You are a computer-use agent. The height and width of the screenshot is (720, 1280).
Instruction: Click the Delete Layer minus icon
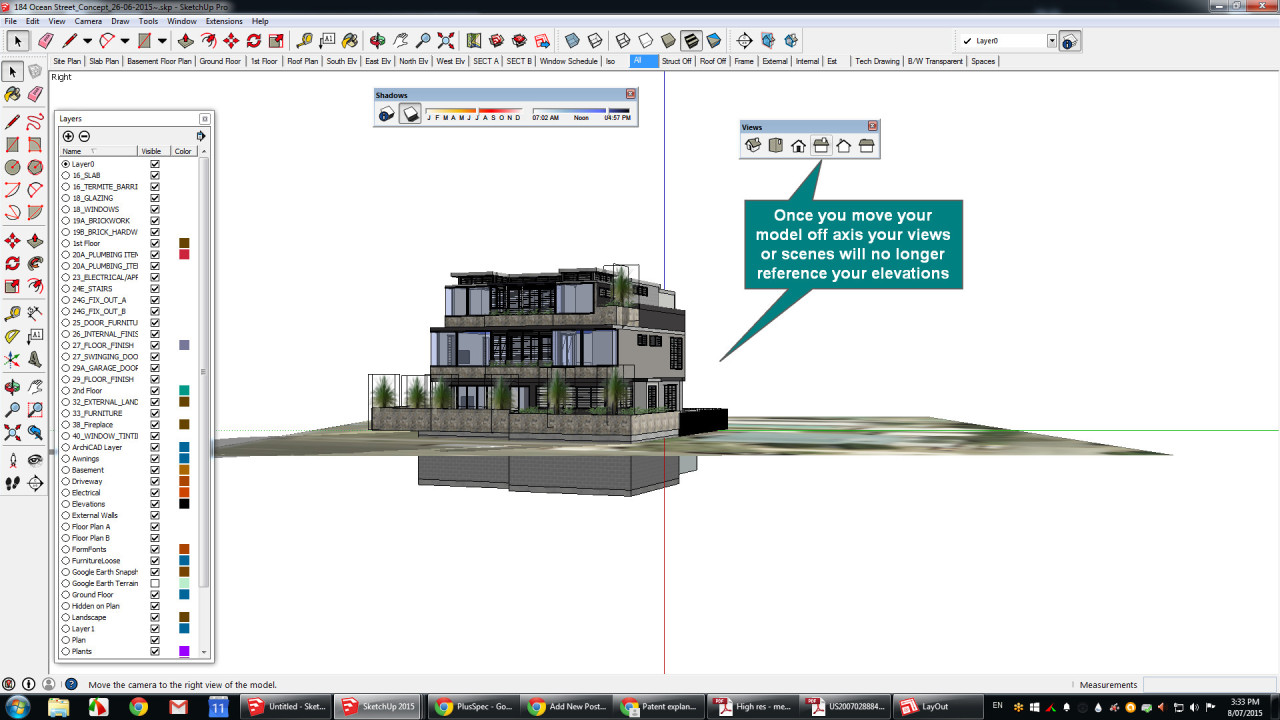pyautogui.click(x=84, y=136)
